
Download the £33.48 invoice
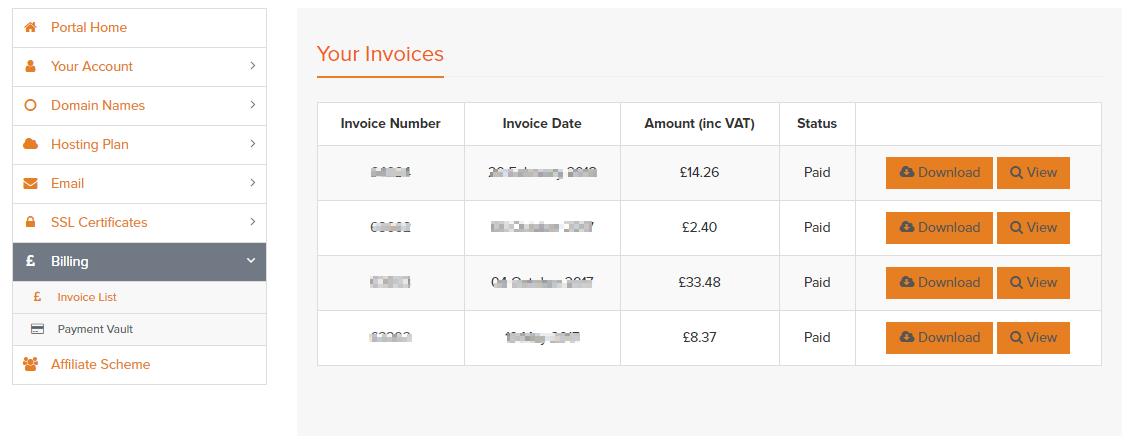tap(939, 282)
